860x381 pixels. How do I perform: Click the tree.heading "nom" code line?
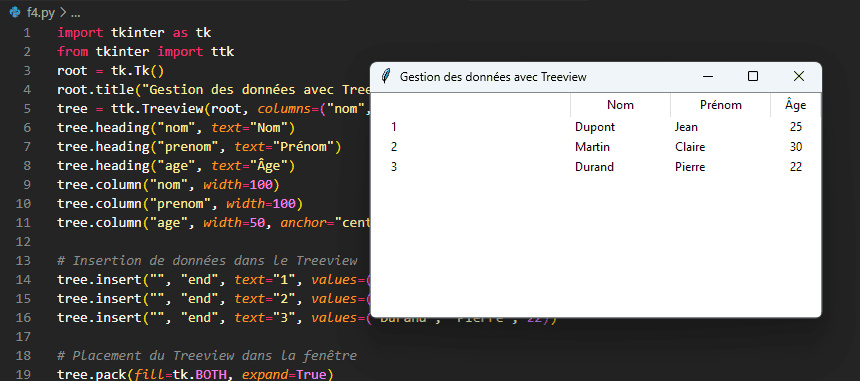(x=176, y=128)
